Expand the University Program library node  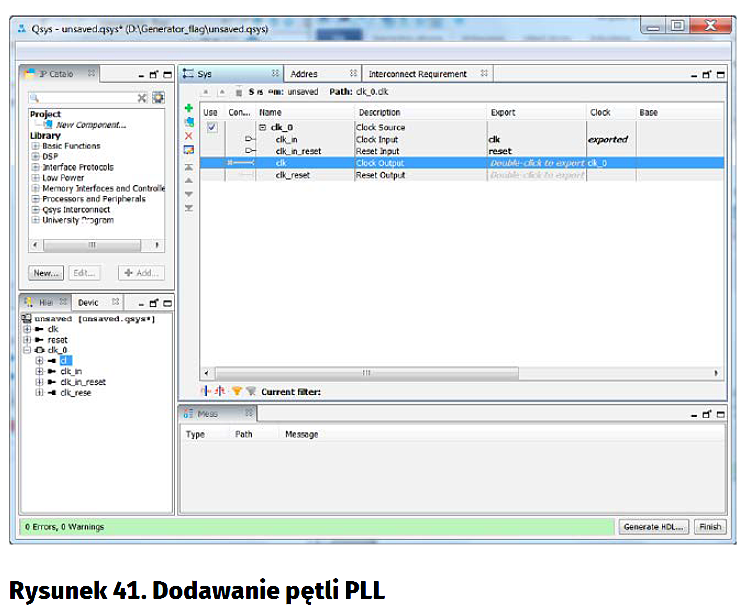pos(36,220)
